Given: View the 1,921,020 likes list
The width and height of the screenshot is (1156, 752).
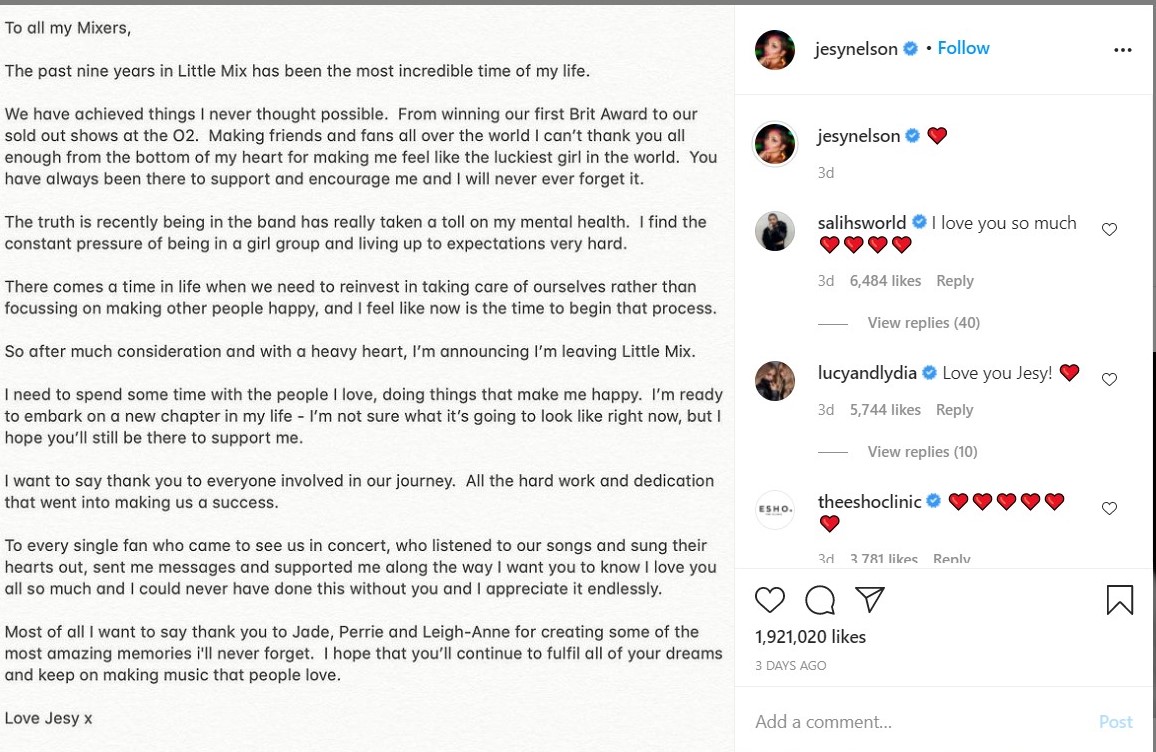Looking at the screenshot, I should pos(810,637).
